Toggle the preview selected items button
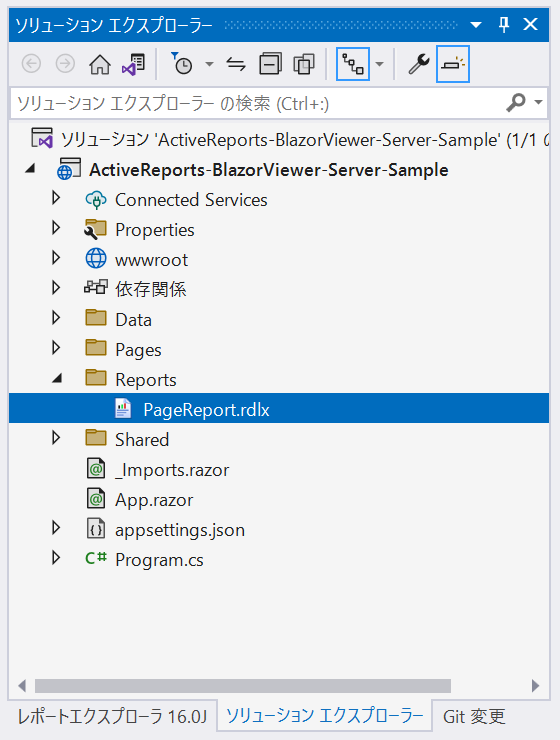This screenshot has height=740, width=560. pyautogui.click(x=452, y=64)
